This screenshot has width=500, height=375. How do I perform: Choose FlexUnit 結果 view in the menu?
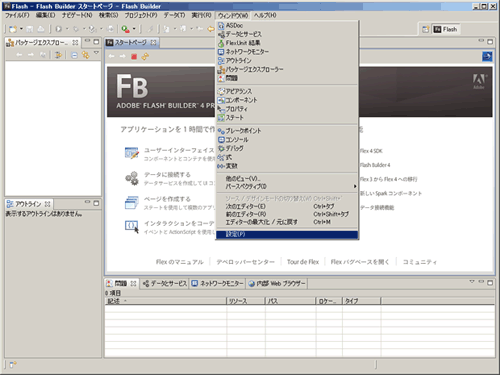point(287,43)
